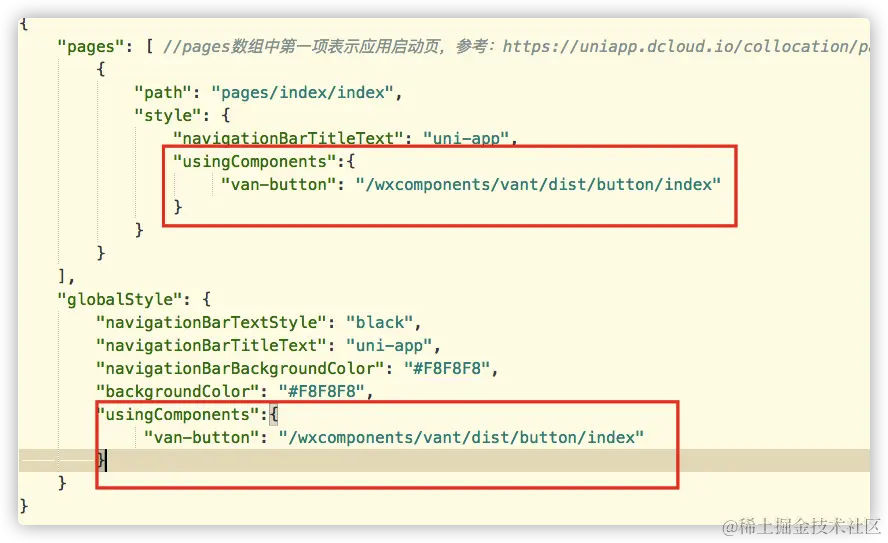Click the "navigationBarTitleText" key inside style
The image size is (888, 543).
[288, 138]
